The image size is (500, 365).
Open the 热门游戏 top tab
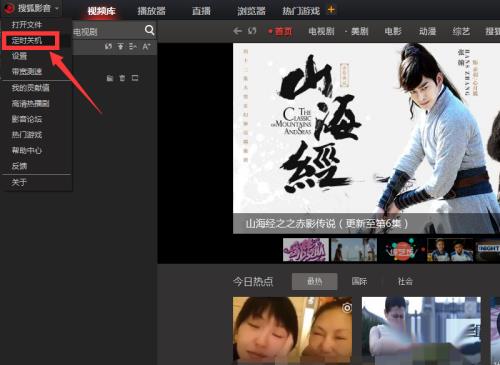(301, 11)
